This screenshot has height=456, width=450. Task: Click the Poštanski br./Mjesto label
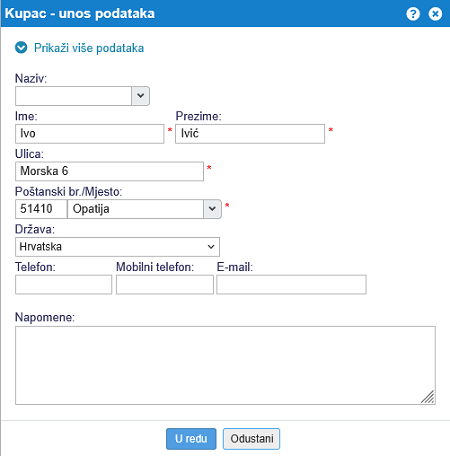click(x=68, y=192)
